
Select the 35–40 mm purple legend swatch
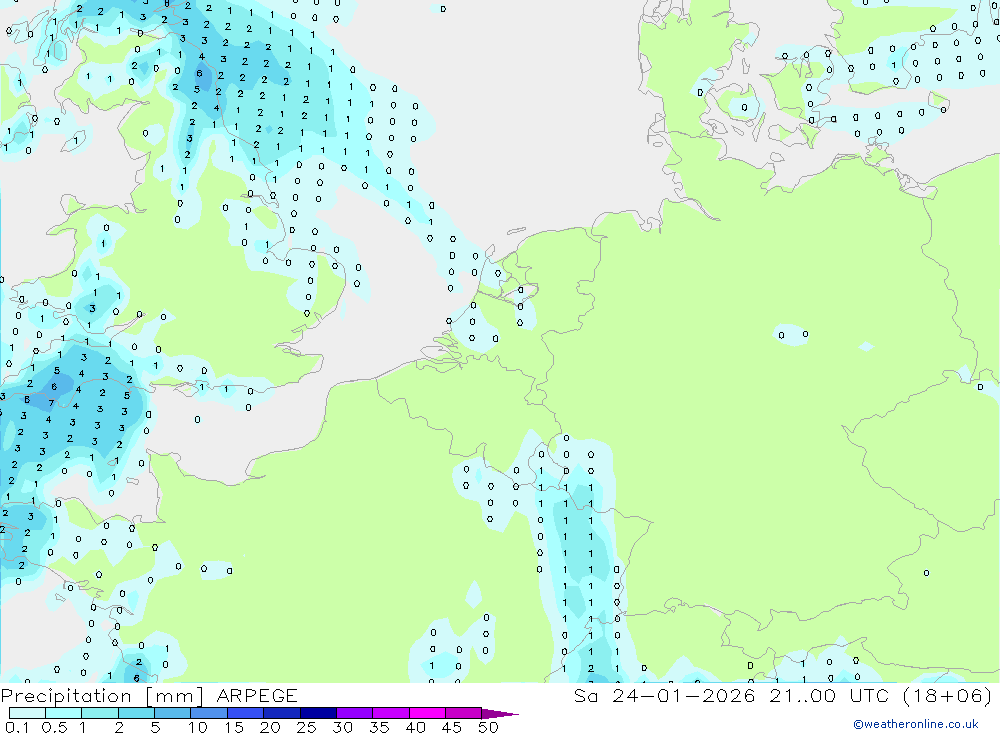[x=391, y=713]
